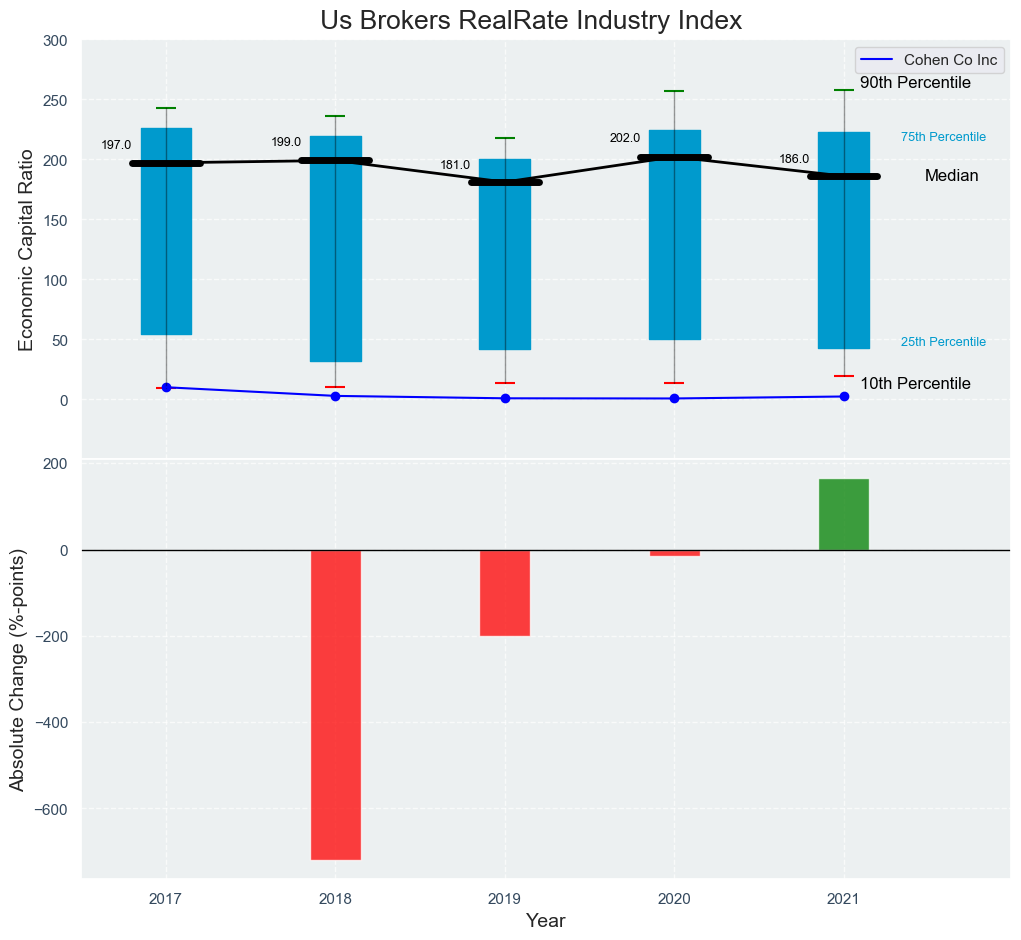Click the red 10th percentile cap for 2021
Screen dimensions: 1021x940
844,376
